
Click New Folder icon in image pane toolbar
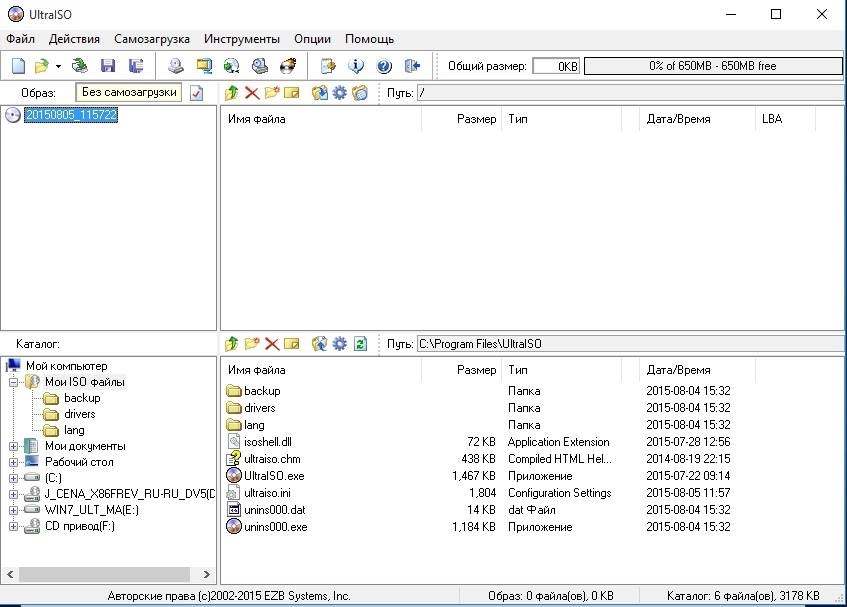click(x=272, y=93)
